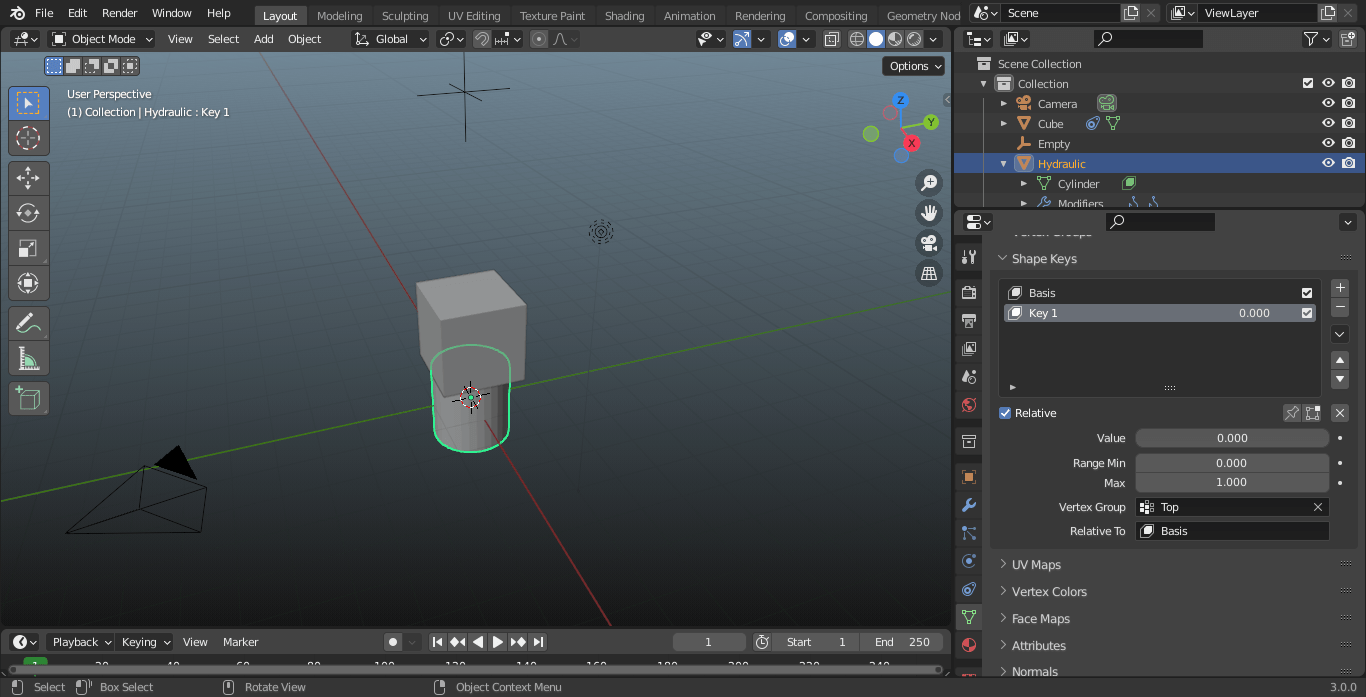This screenshot has width=1366, height=697.
Task: Open the Object menu
Action: click(304, 38)
